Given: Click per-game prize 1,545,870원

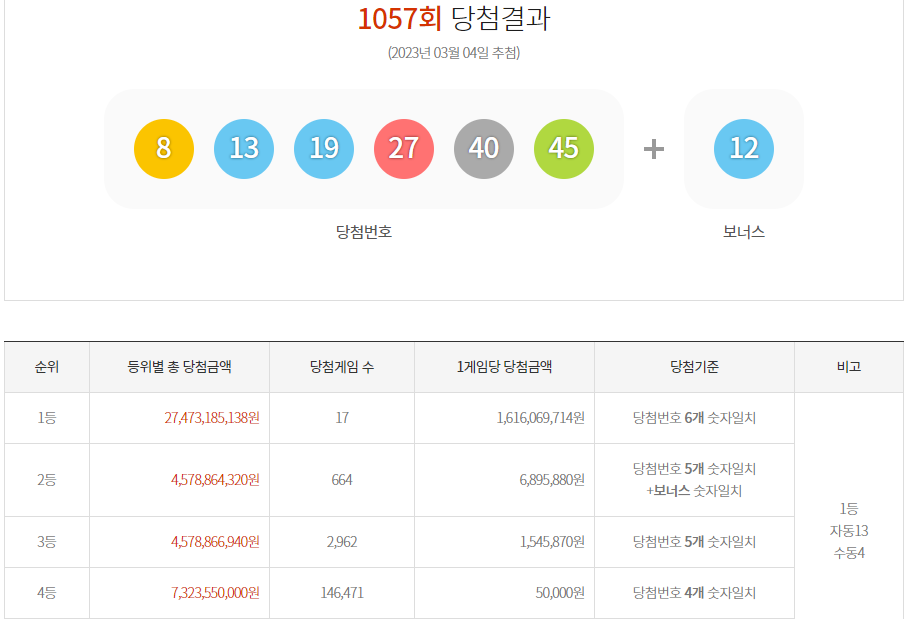Looking at the screenshot, I should [552, 542].
